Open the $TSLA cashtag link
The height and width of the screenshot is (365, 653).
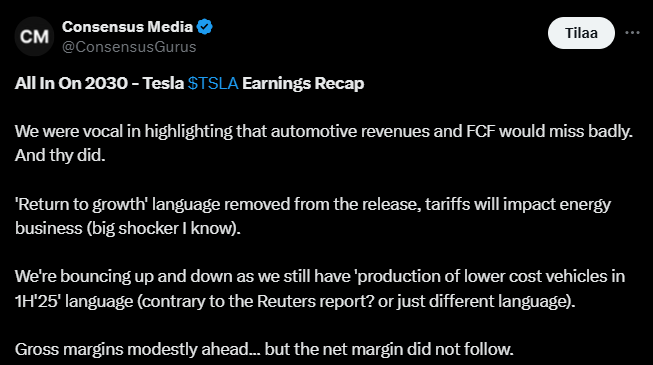tap(213, 83)
